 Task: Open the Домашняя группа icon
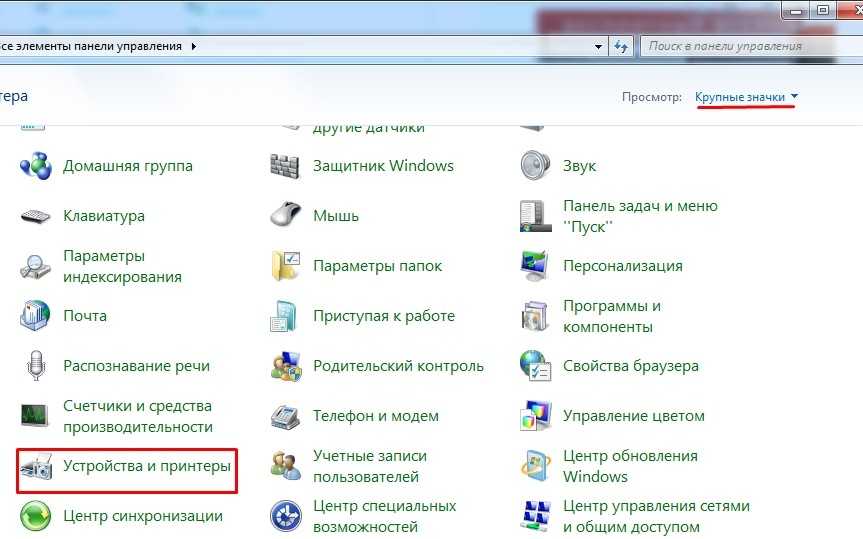[36, 166]
